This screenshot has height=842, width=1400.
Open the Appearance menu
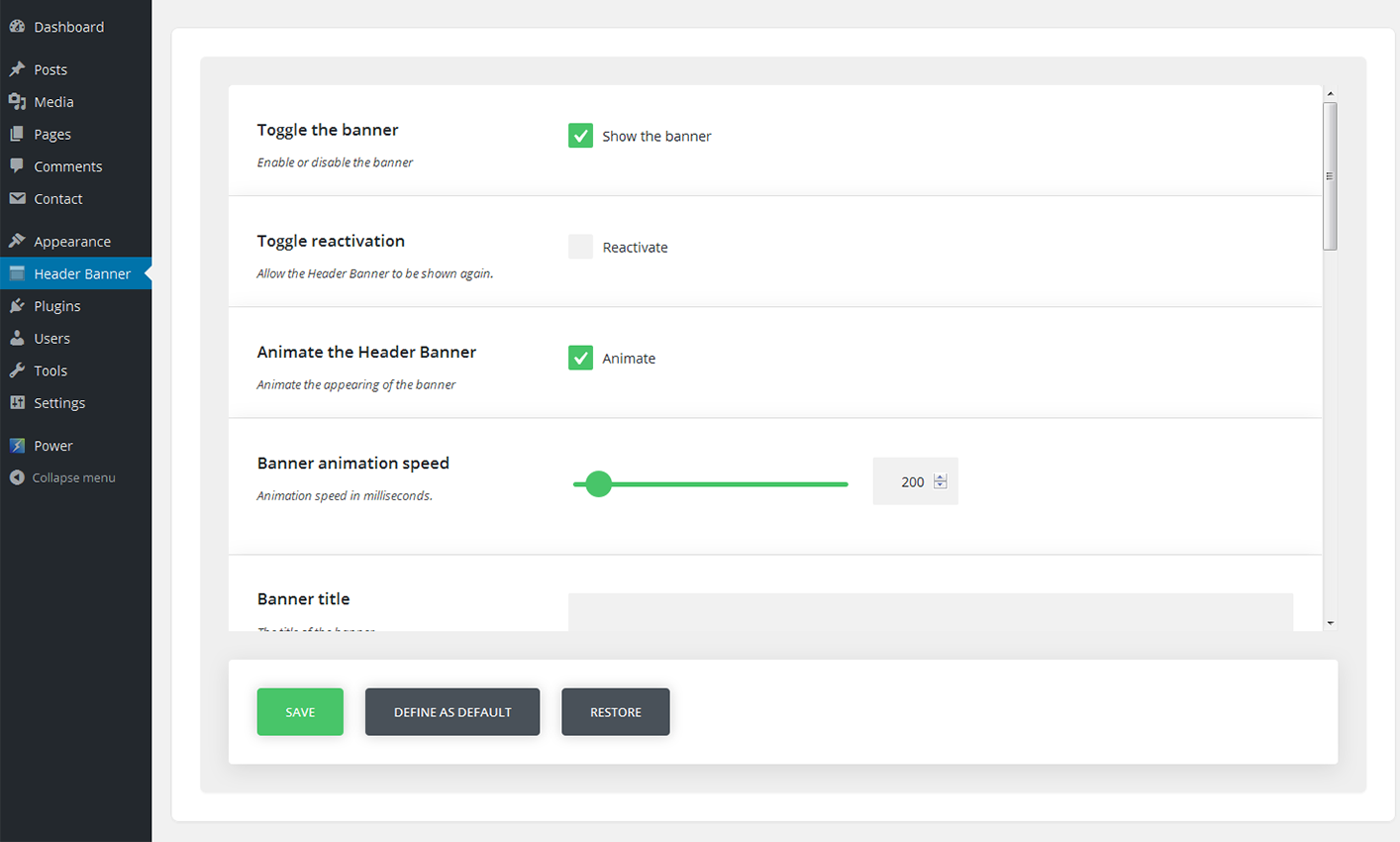click(x=71, y=242)
